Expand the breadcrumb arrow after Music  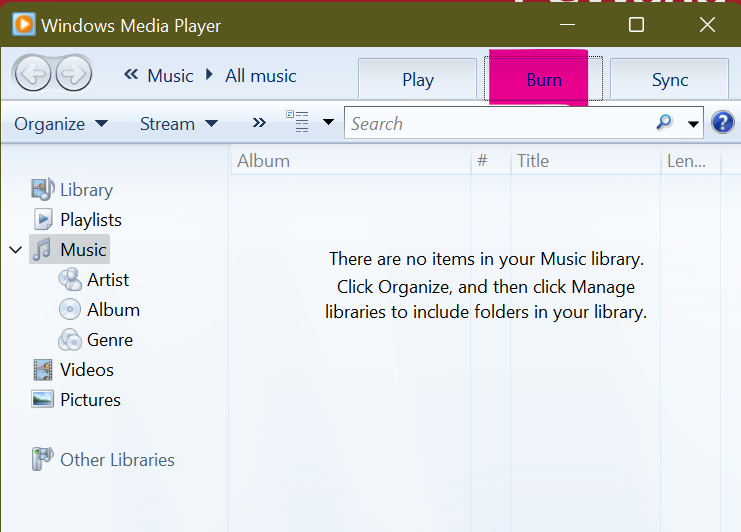pyautogui.click(x=209, y=75)
